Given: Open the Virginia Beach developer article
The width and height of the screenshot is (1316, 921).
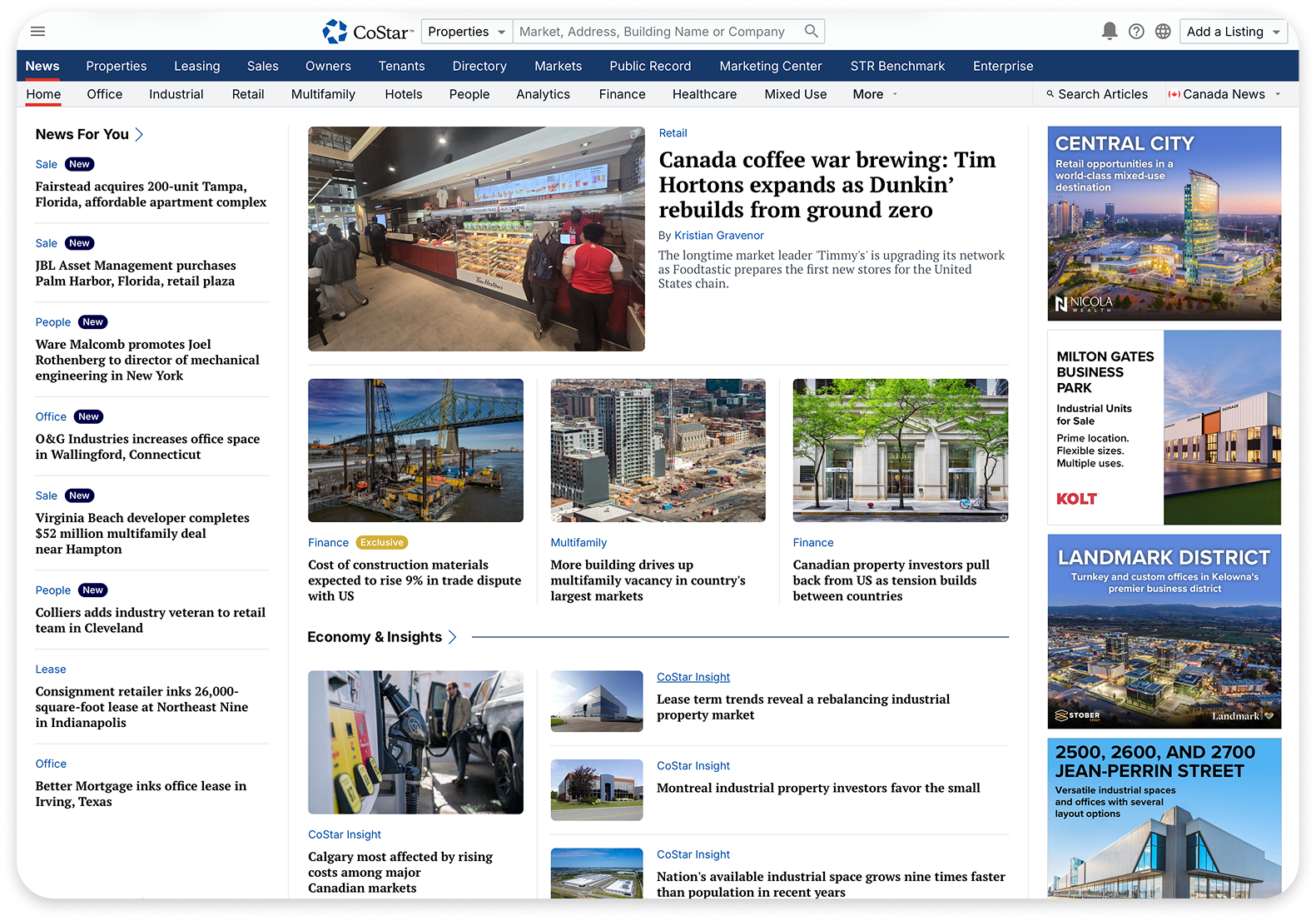Looking at the screenshot, I should pos(142,533).
